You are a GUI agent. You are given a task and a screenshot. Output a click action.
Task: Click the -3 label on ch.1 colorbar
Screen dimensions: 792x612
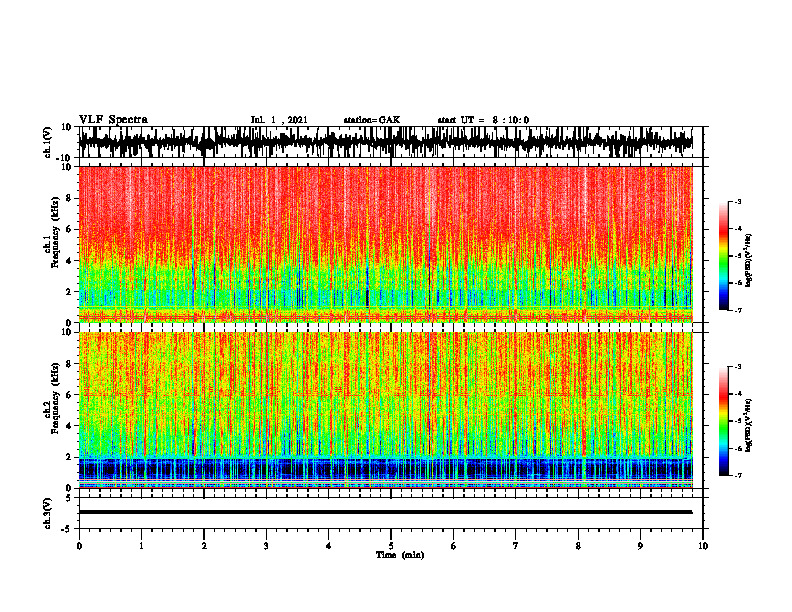(x=737, y=202)
